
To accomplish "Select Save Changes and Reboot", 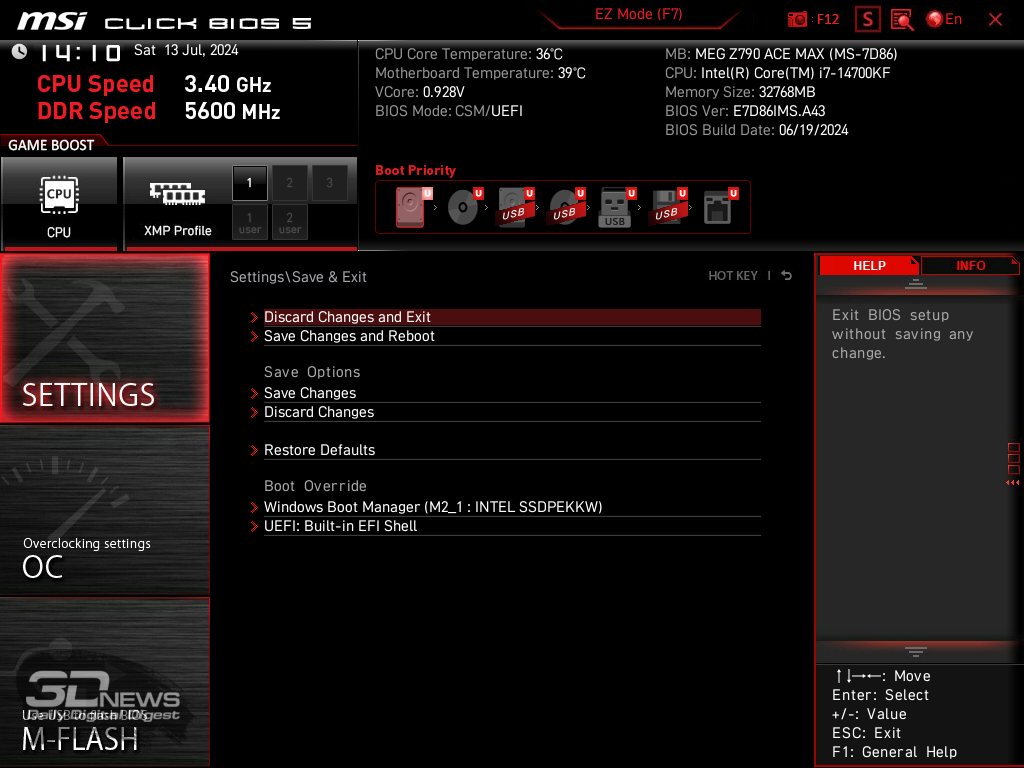I will click(512, 336).
